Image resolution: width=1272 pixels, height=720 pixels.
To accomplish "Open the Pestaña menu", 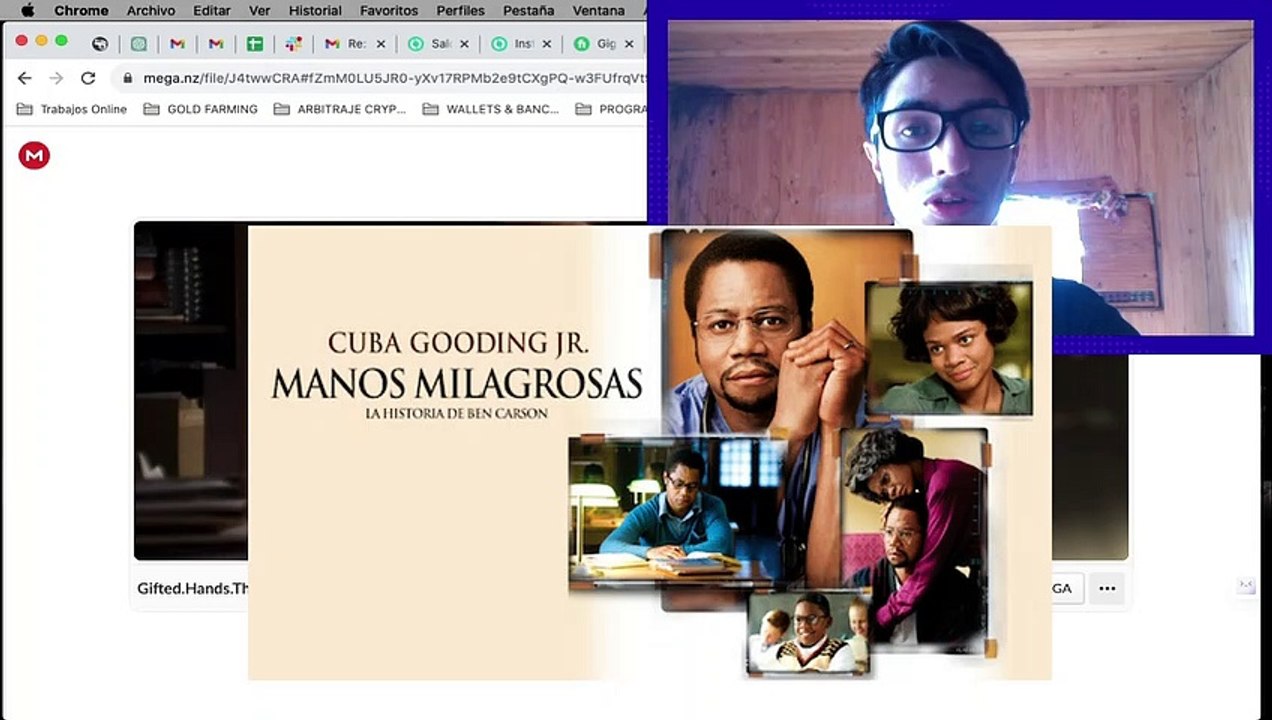I will [x=528, y=10].
